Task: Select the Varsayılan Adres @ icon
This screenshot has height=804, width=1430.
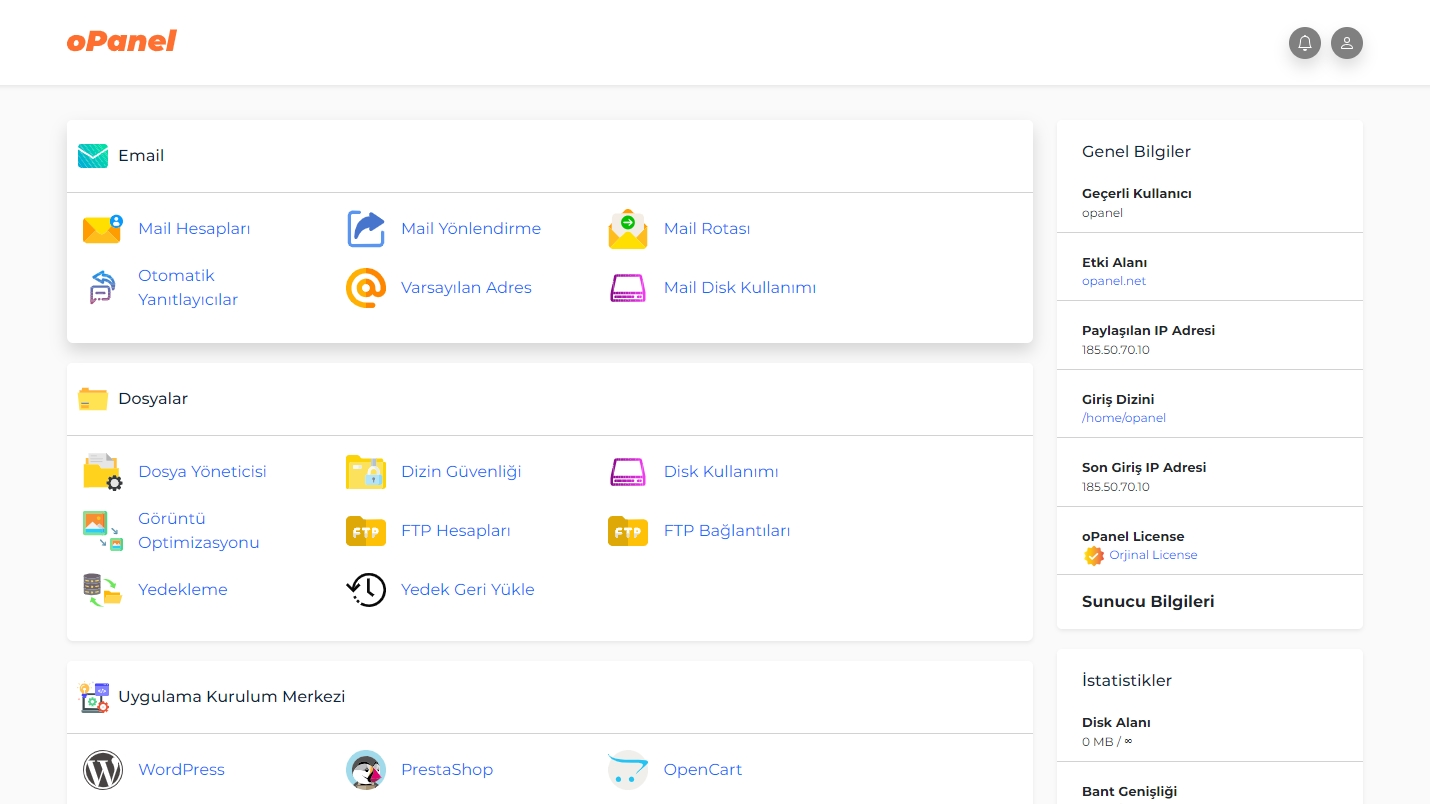Action: pos(366,288)
